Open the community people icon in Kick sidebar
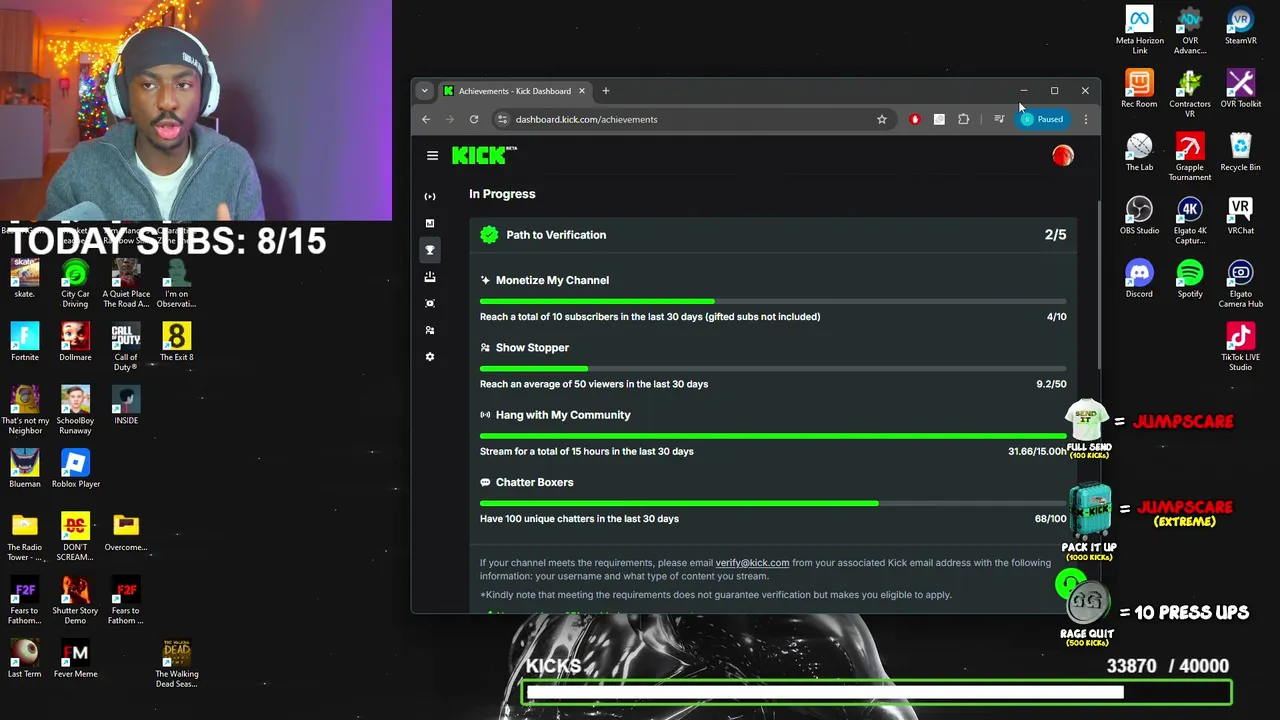The width and height of the screenshot is (1280, 720). [430, 330]
